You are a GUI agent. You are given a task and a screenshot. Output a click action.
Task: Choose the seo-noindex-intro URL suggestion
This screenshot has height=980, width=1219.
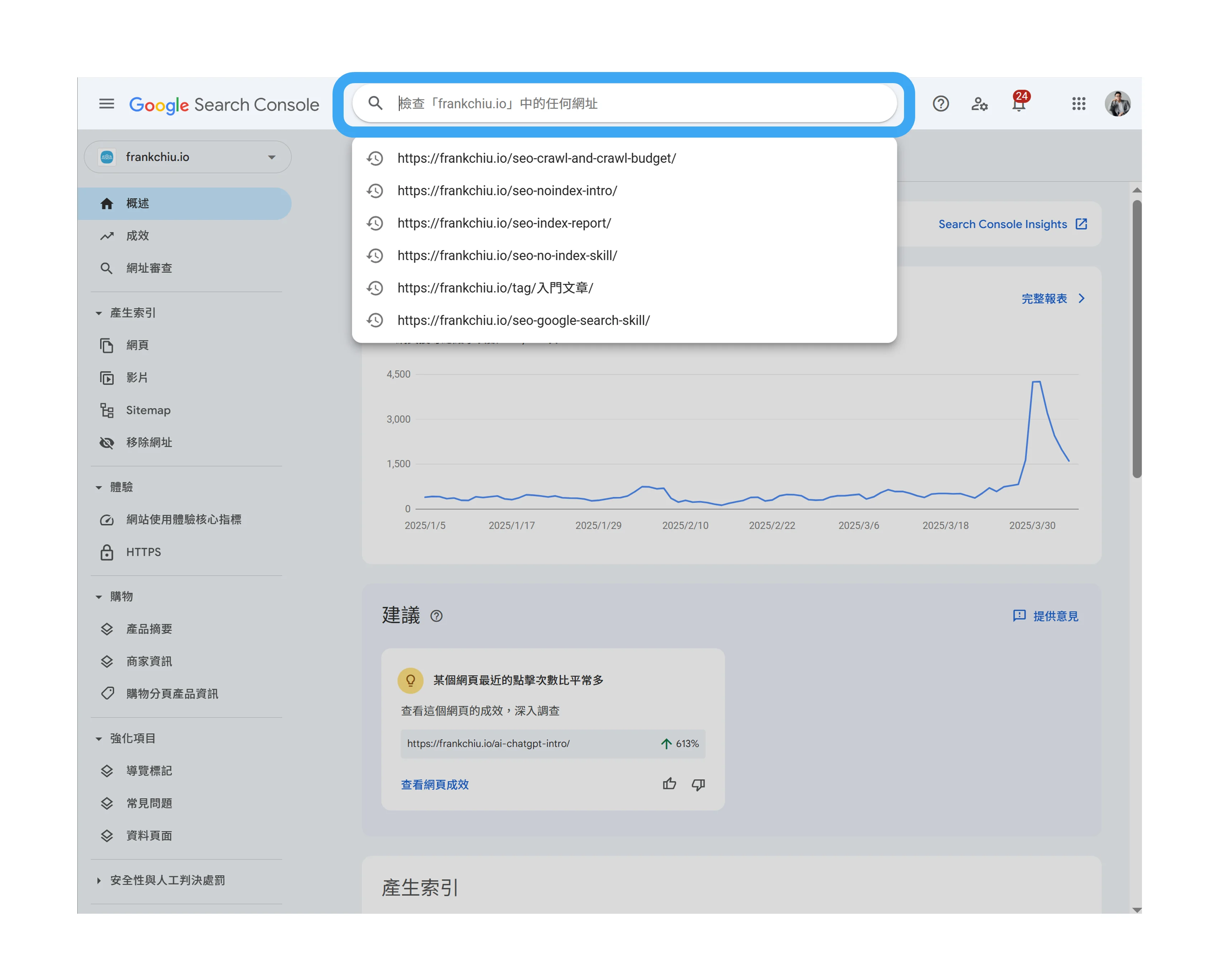(507, 191)
